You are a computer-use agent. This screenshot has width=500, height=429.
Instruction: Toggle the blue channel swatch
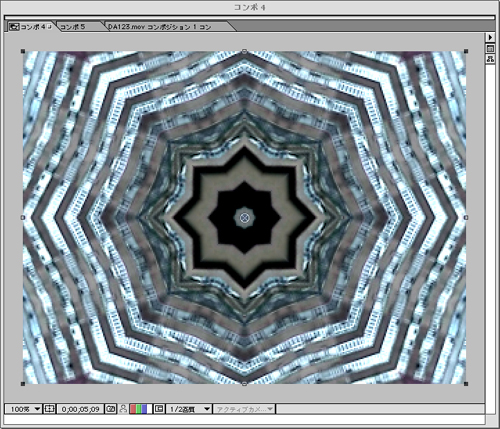(144, 409)
